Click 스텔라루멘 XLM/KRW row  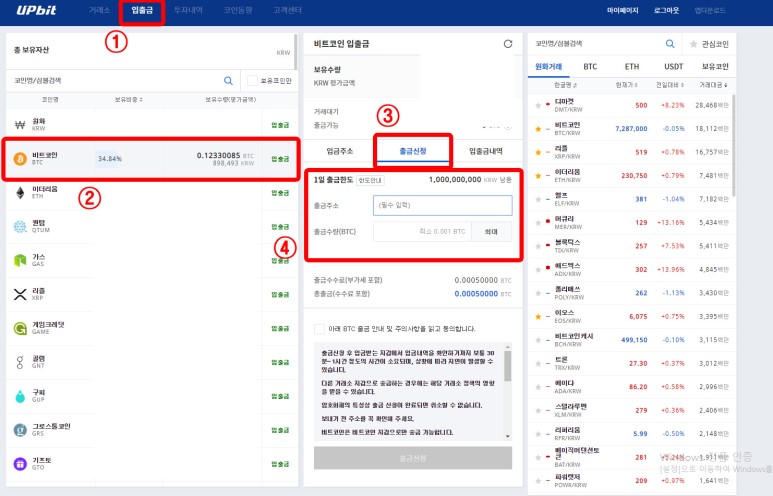632,410
